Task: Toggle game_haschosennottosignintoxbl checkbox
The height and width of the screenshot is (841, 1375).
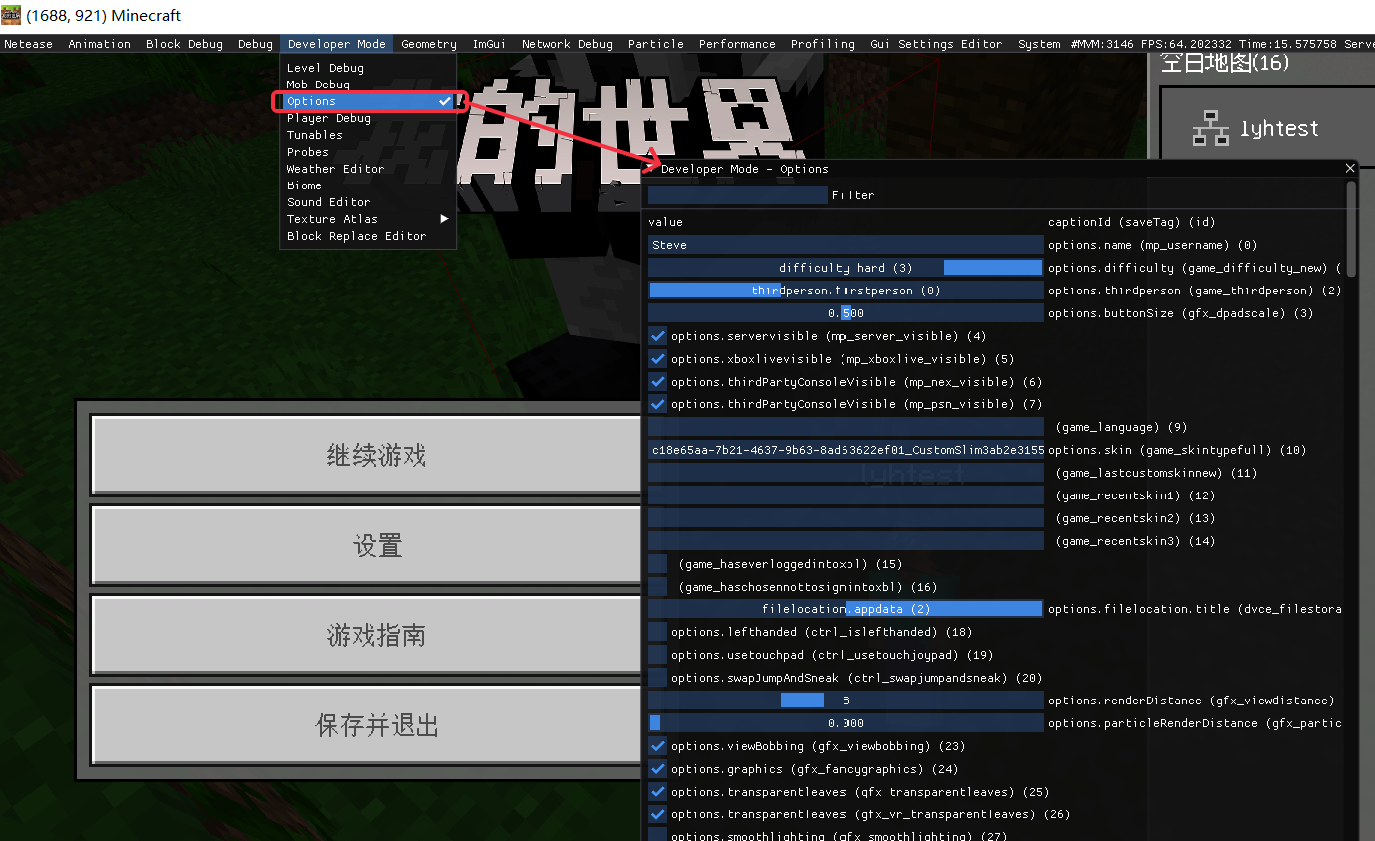Action: point(657,587)
